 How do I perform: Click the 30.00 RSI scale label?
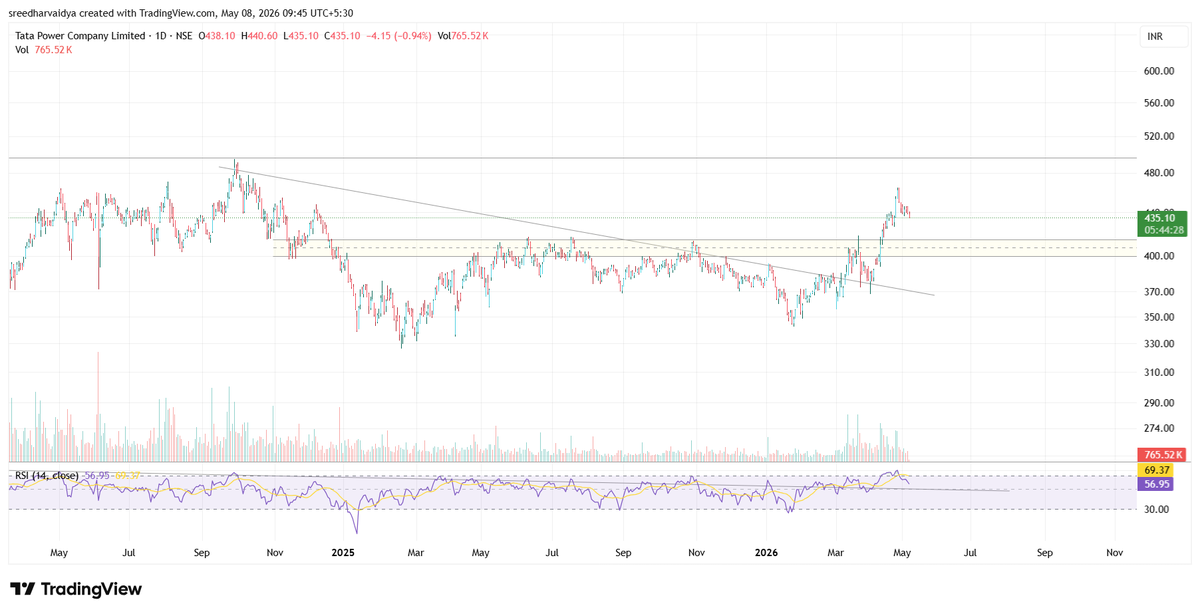pos(1156,510)
